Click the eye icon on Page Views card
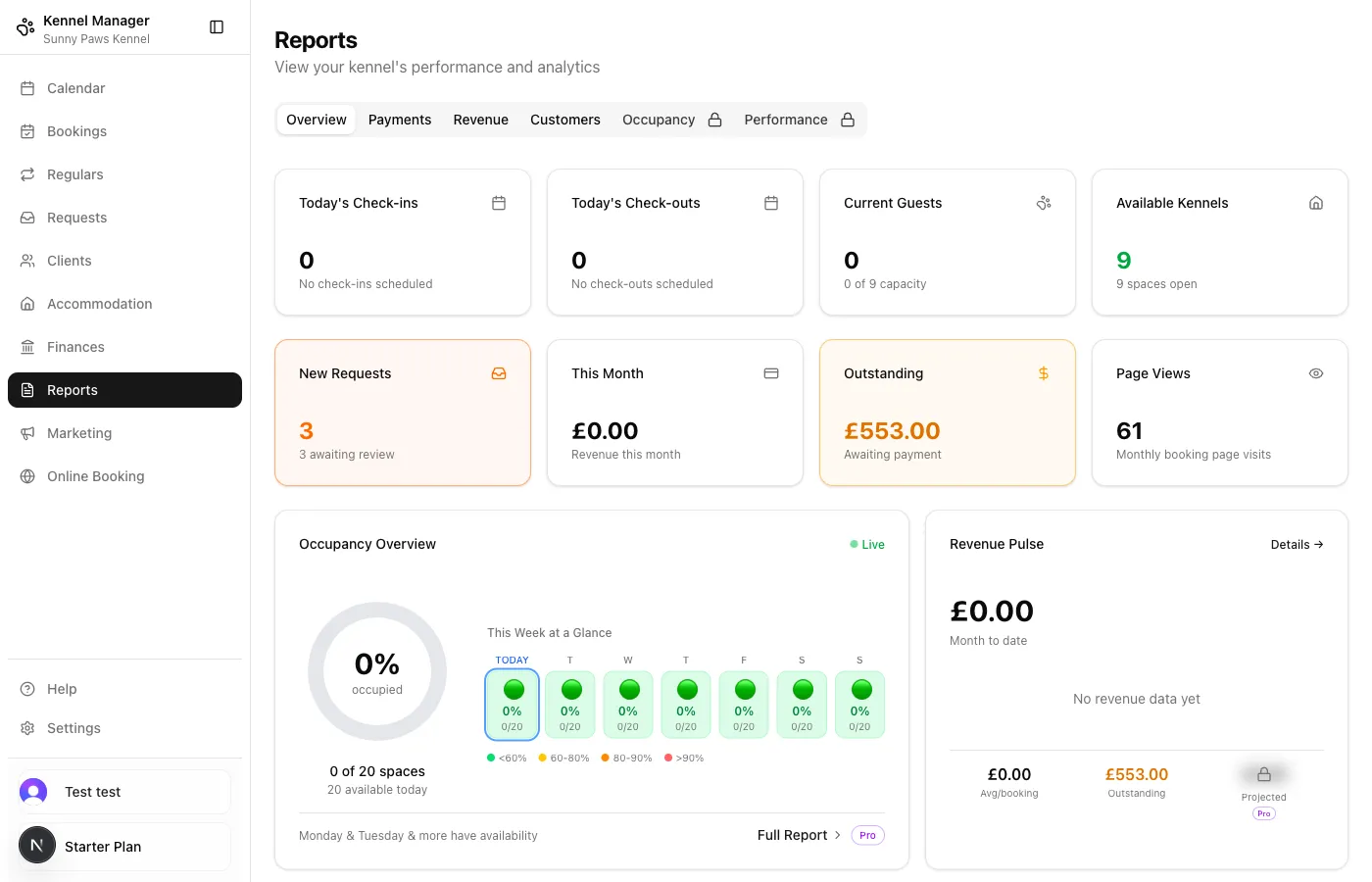 tap(1316, 373)
